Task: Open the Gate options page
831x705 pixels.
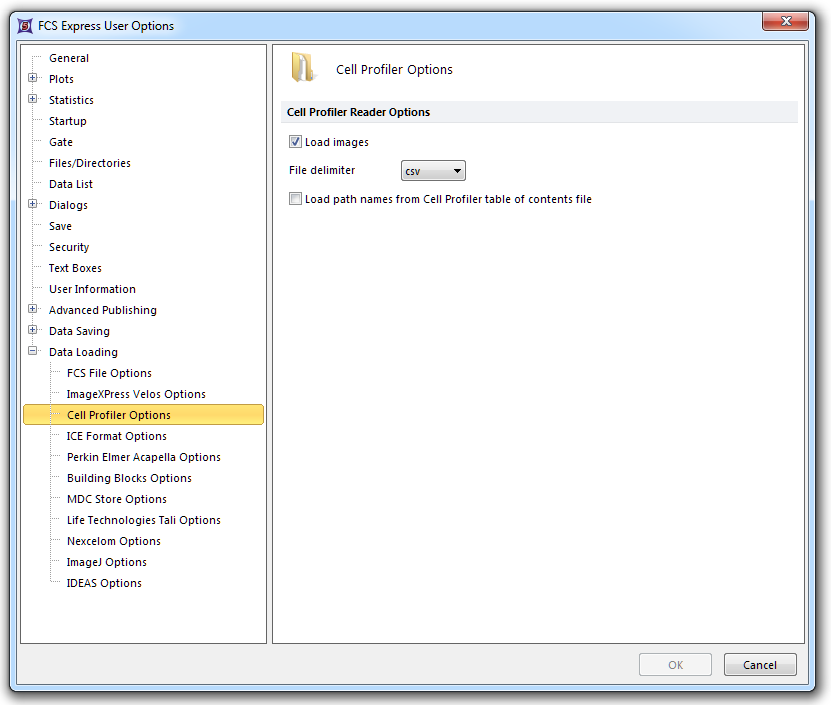Action: click(61, 142)
